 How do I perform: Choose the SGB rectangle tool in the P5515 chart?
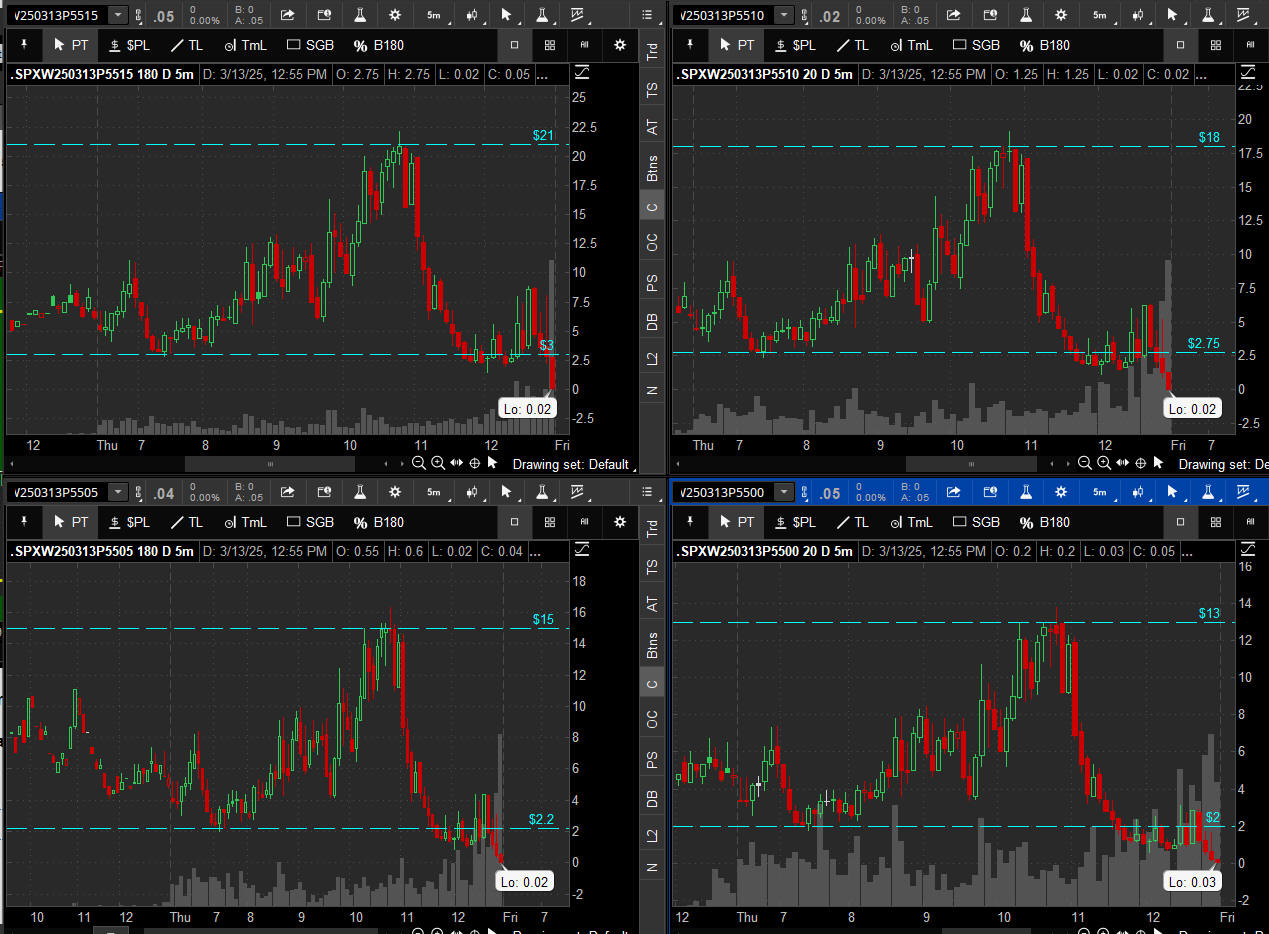tap(310, 45)
